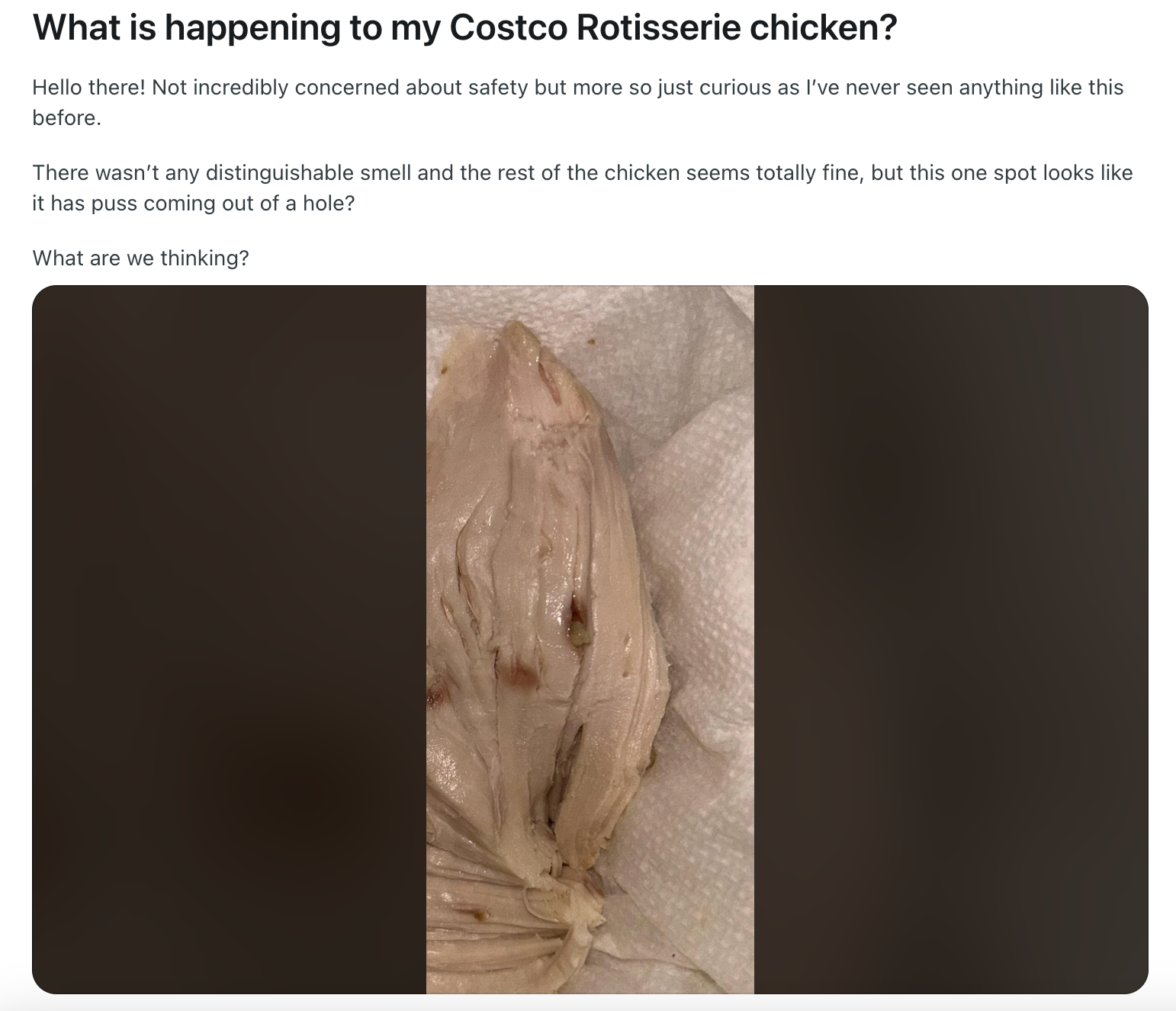Screen dimensions: 1176x1011
Task: Click the dark hole spot on the chicken
Action: tap(576, 611)
